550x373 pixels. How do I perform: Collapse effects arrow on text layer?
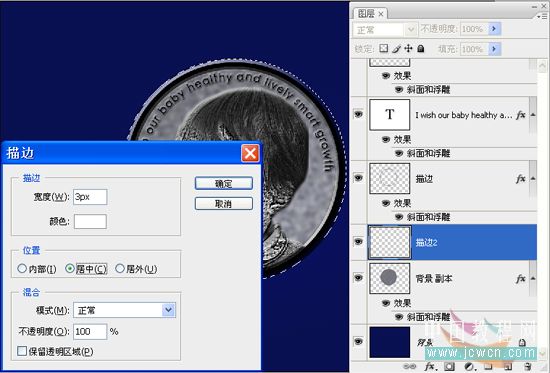(x=533, y=115)
